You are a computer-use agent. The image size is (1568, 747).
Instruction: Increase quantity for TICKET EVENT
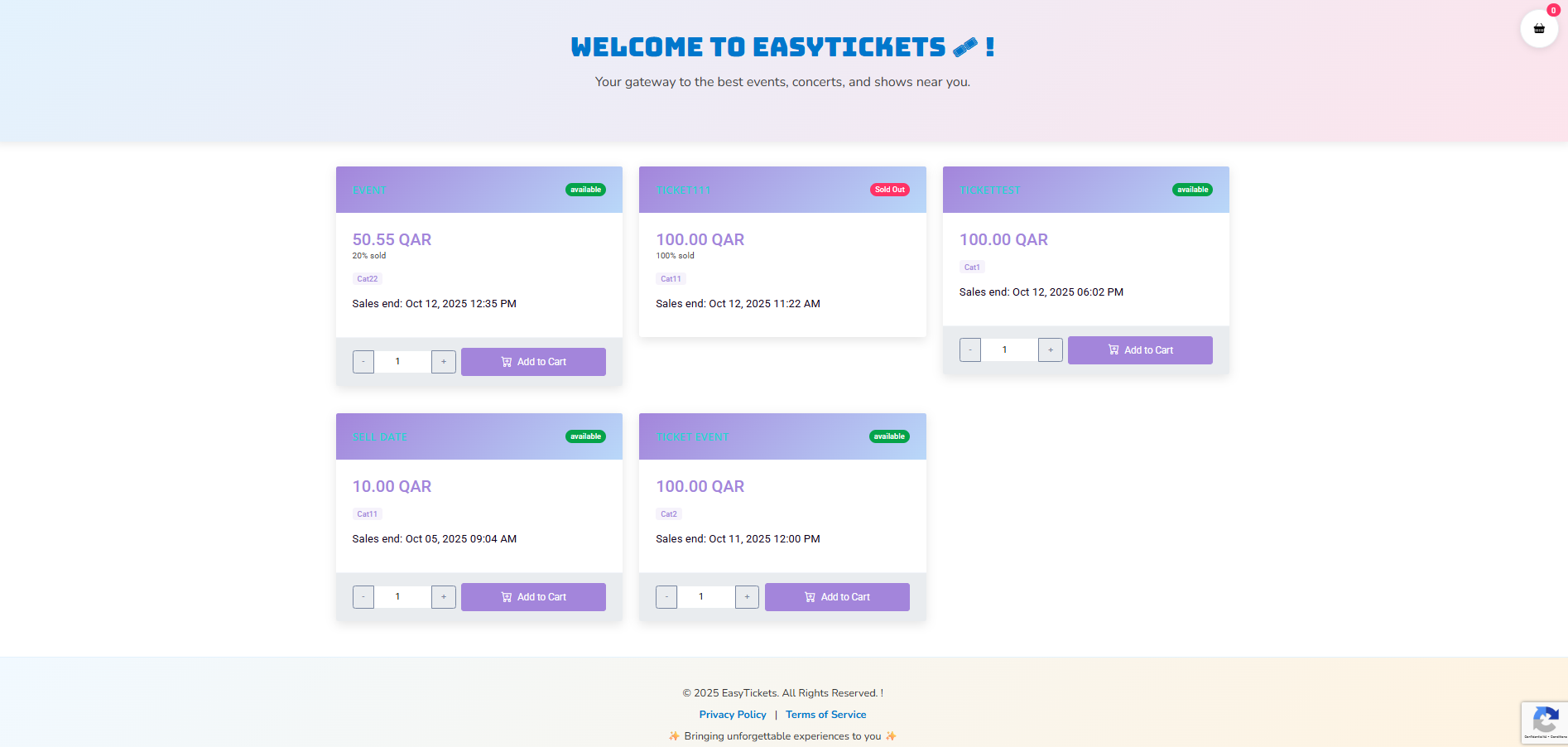(x=747, y=597)
